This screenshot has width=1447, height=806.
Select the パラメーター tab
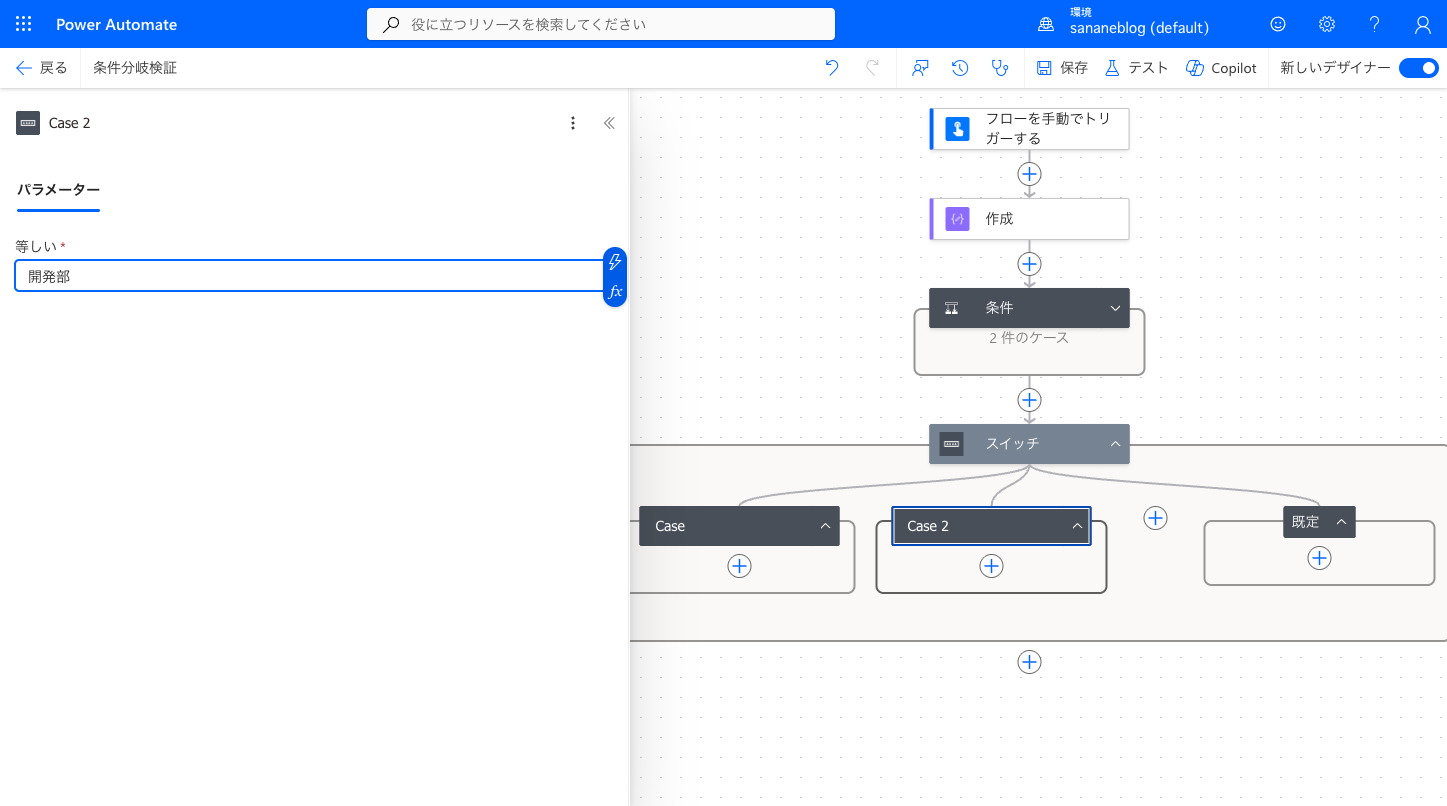click(x=58, y=190)
